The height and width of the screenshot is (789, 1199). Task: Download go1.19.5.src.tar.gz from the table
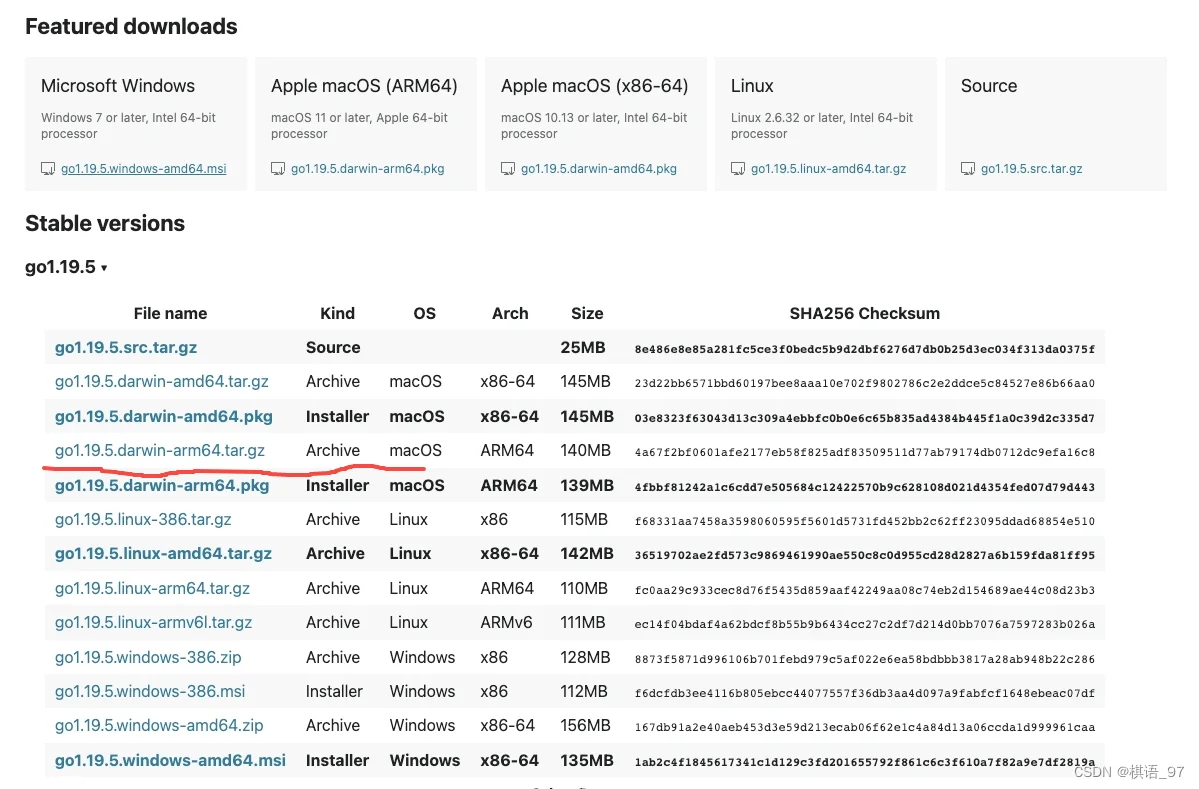click(x=125, y=348)
